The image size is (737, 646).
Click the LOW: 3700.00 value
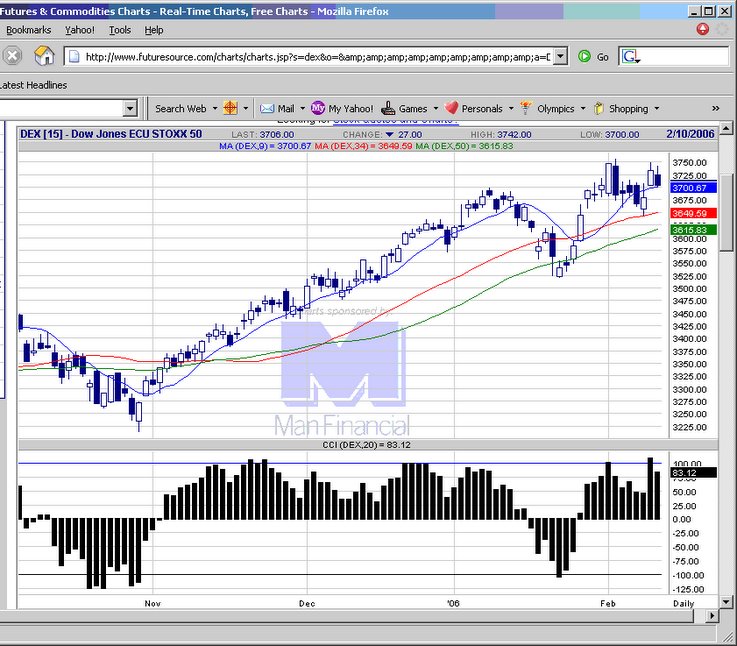click(610, 135)
